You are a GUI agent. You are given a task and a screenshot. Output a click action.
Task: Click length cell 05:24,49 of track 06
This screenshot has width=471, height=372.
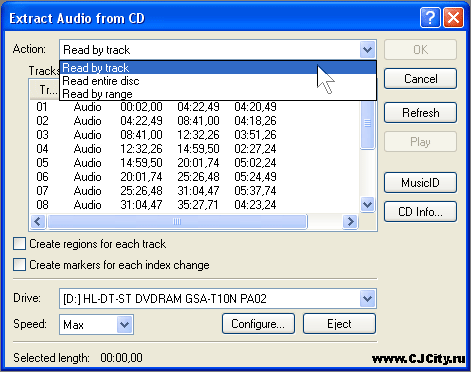[x=255, y=177]
